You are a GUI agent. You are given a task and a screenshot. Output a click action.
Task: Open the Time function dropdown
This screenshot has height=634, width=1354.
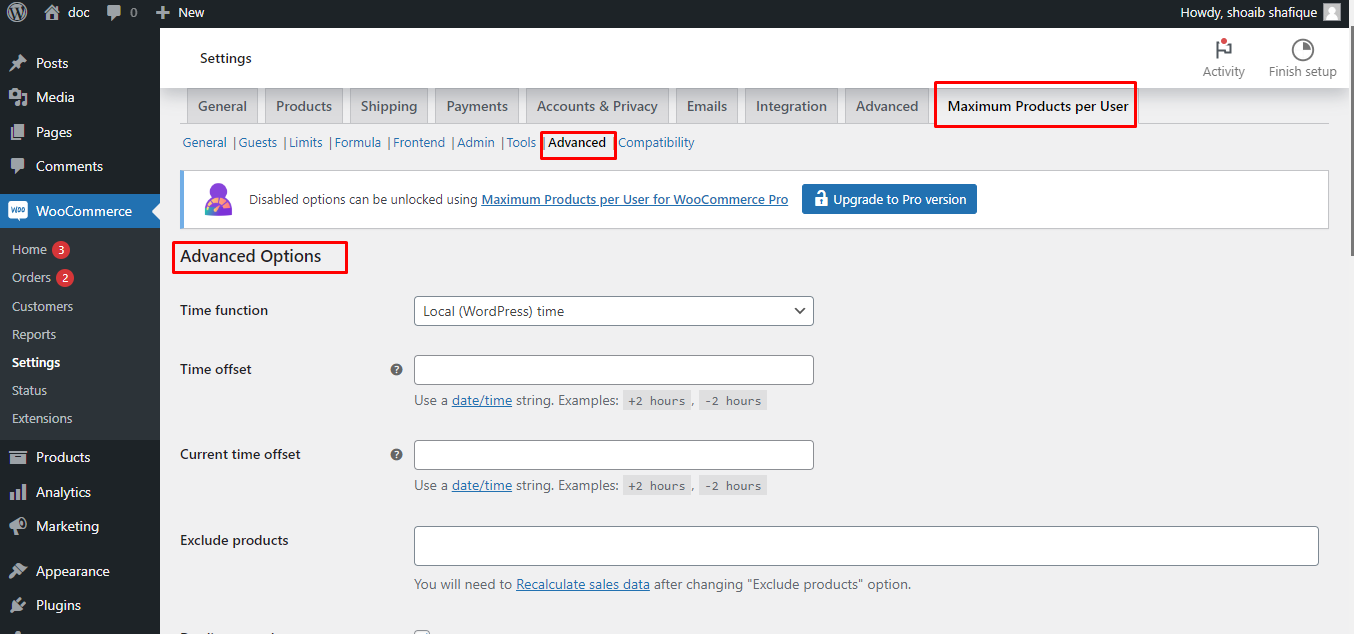pyautogui.click(x=613, y=311)
